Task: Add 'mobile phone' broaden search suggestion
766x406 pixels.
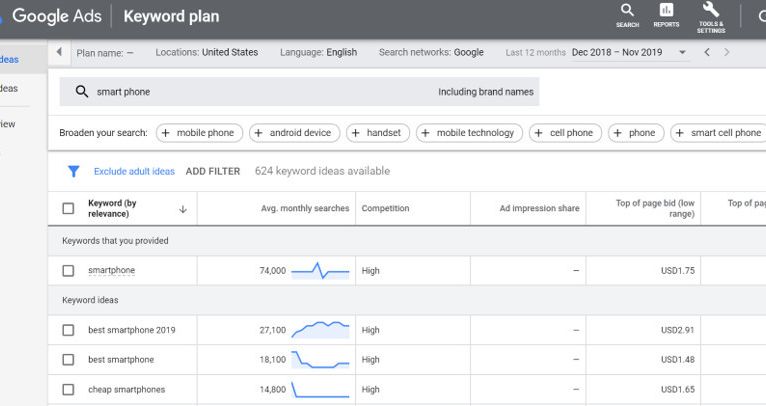Action: (x=198, y=132)
